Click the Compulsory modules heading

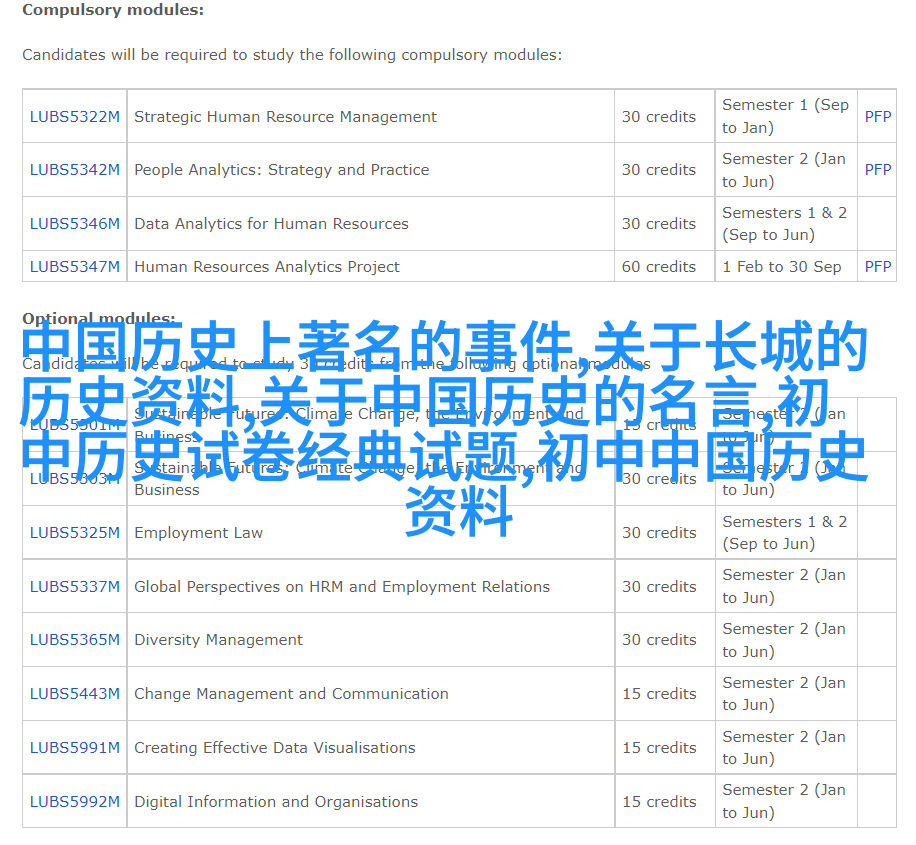coord(112,10)
